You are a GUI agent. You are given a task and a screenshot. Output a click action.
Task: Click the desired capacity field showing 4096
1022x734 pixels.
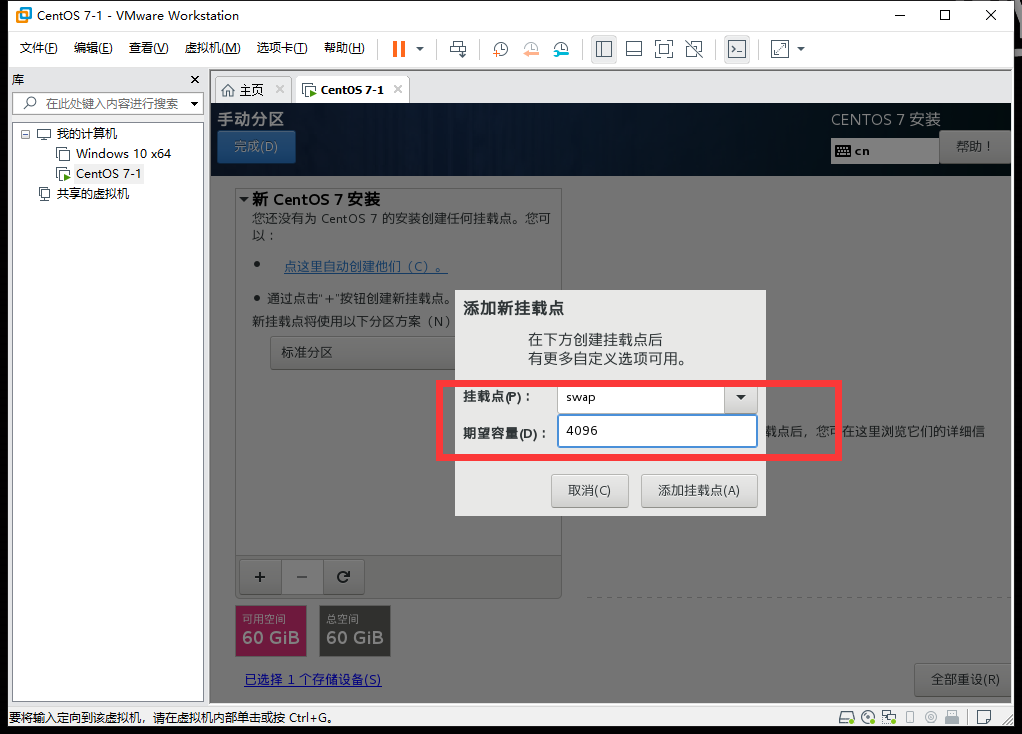click(x=657, y=431)
